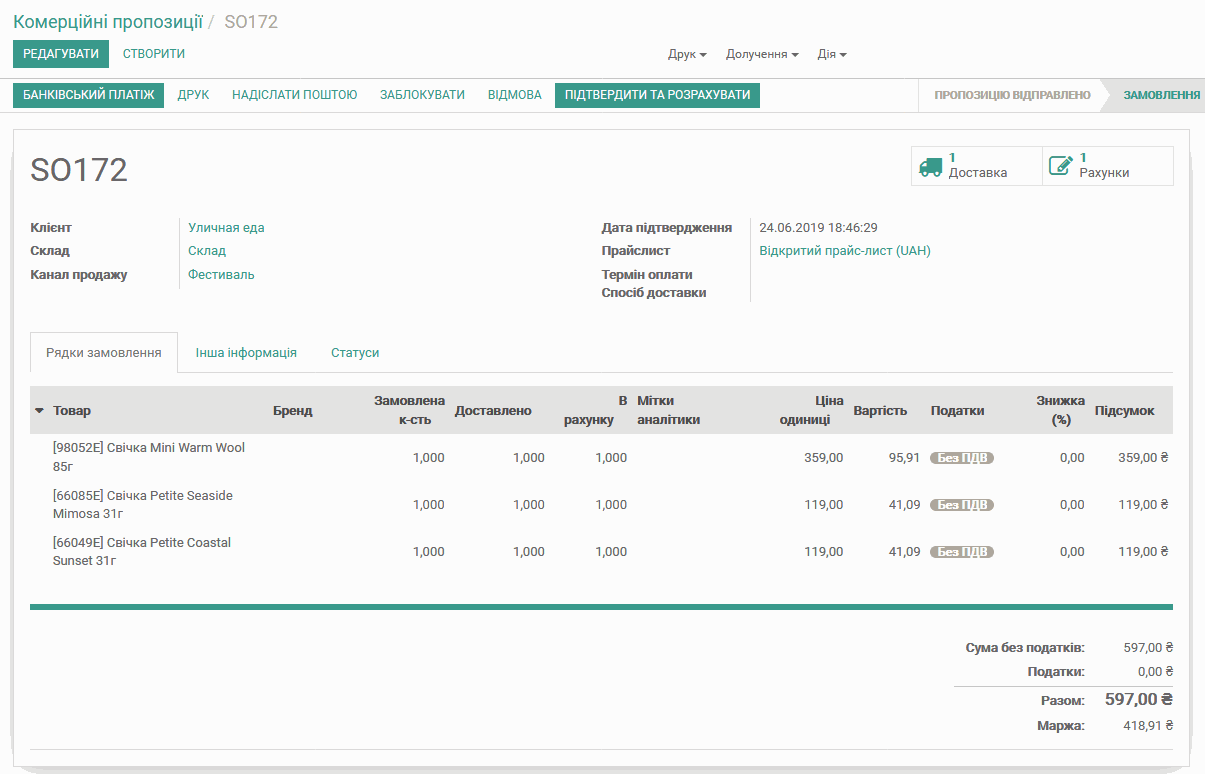Open the Друк dropdown menu
The width and height of the screenshot is (1205, 774).
click(687, 54)
